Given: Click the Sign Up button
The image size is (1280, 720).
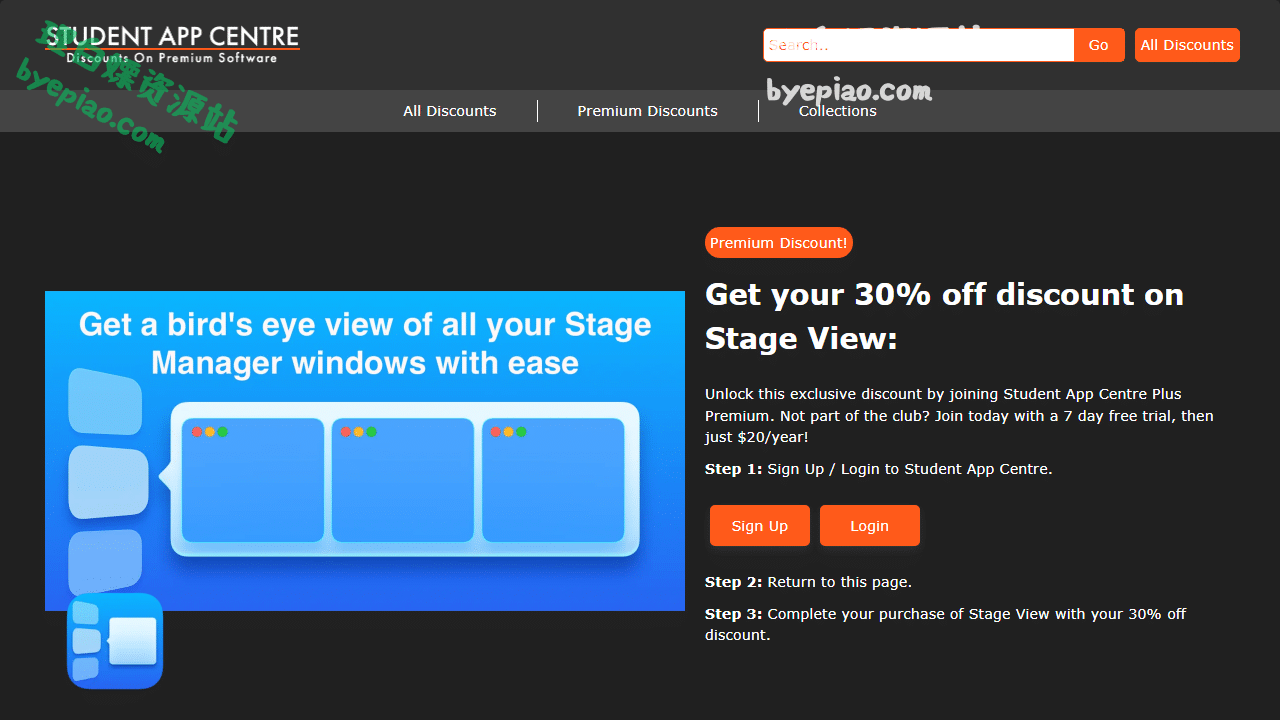Looking at the screenshot, I should [760, 526].
